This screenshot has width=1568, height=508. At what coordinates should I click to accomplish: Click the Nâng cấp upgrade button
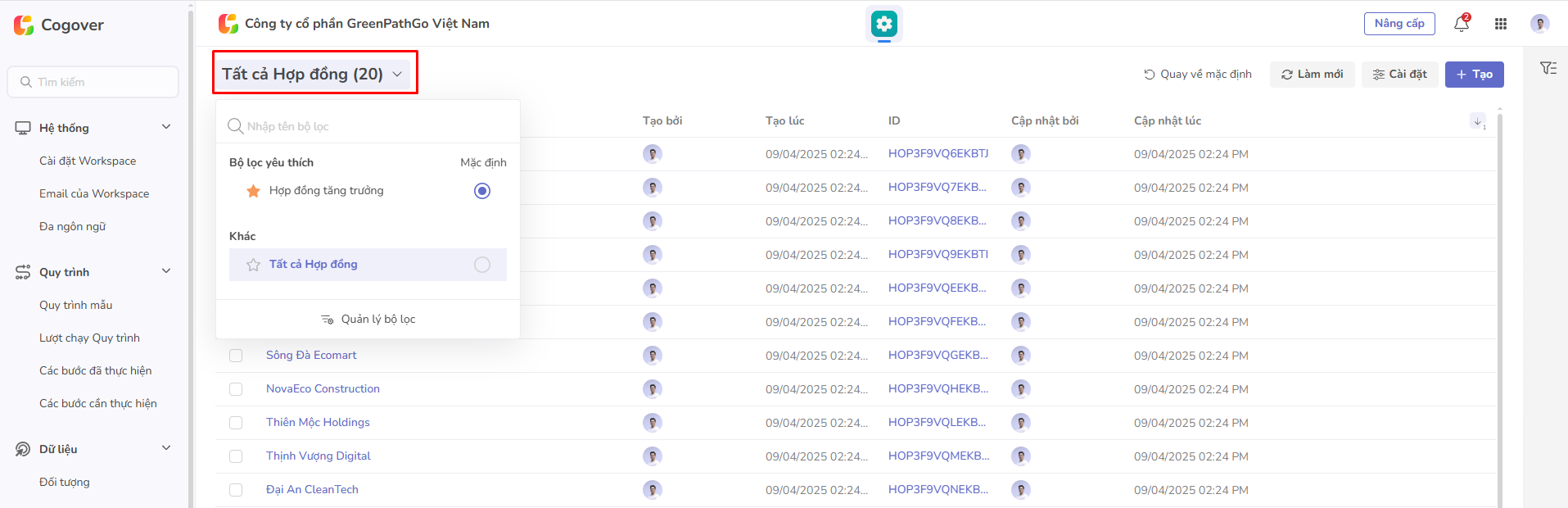[1399, 24]
